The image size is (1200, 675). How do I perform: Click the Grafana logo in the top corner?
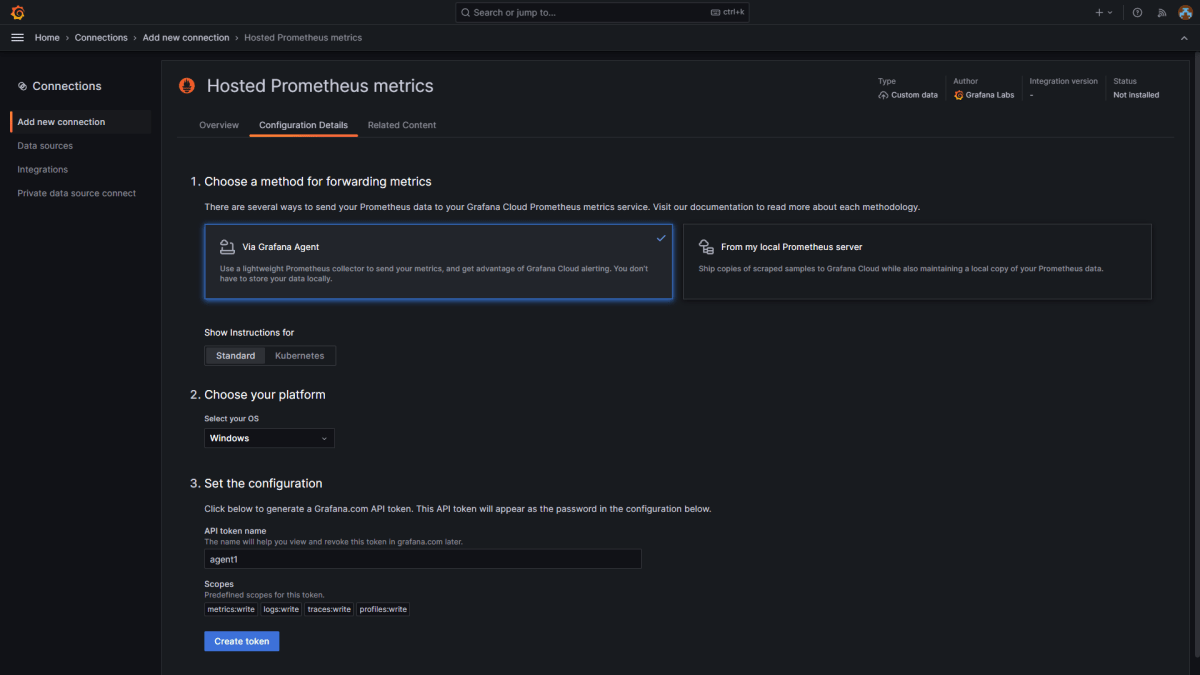point(17,12)
